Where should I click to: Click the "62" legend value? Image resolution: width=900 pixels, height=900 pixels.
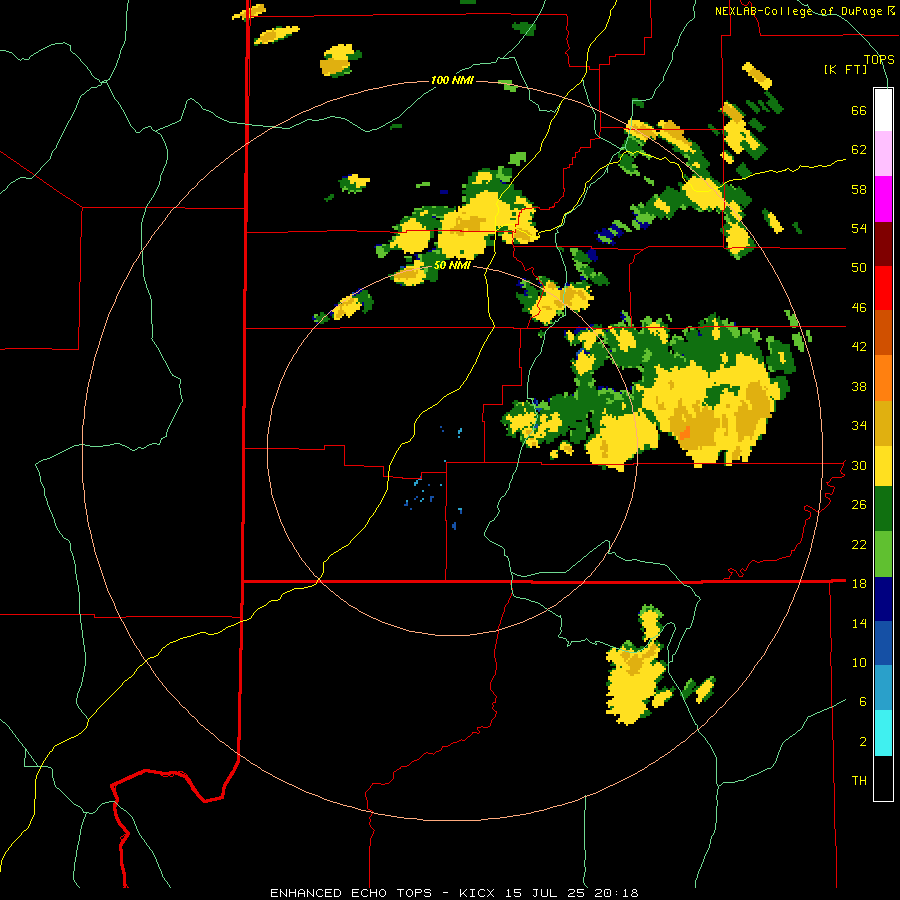pos(859,150)
